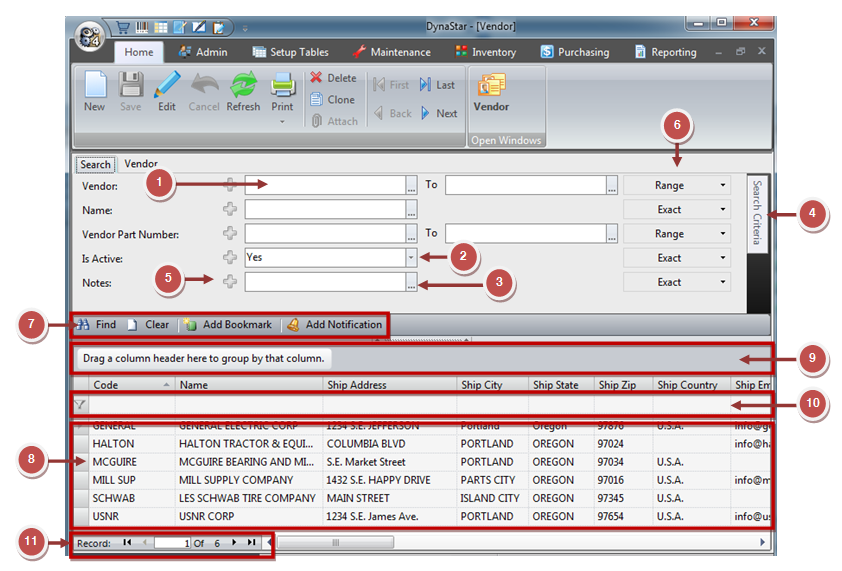Expand the Is Active dropdown
Viewport: 842px width, 571px height.
click(x=411, y=258)
